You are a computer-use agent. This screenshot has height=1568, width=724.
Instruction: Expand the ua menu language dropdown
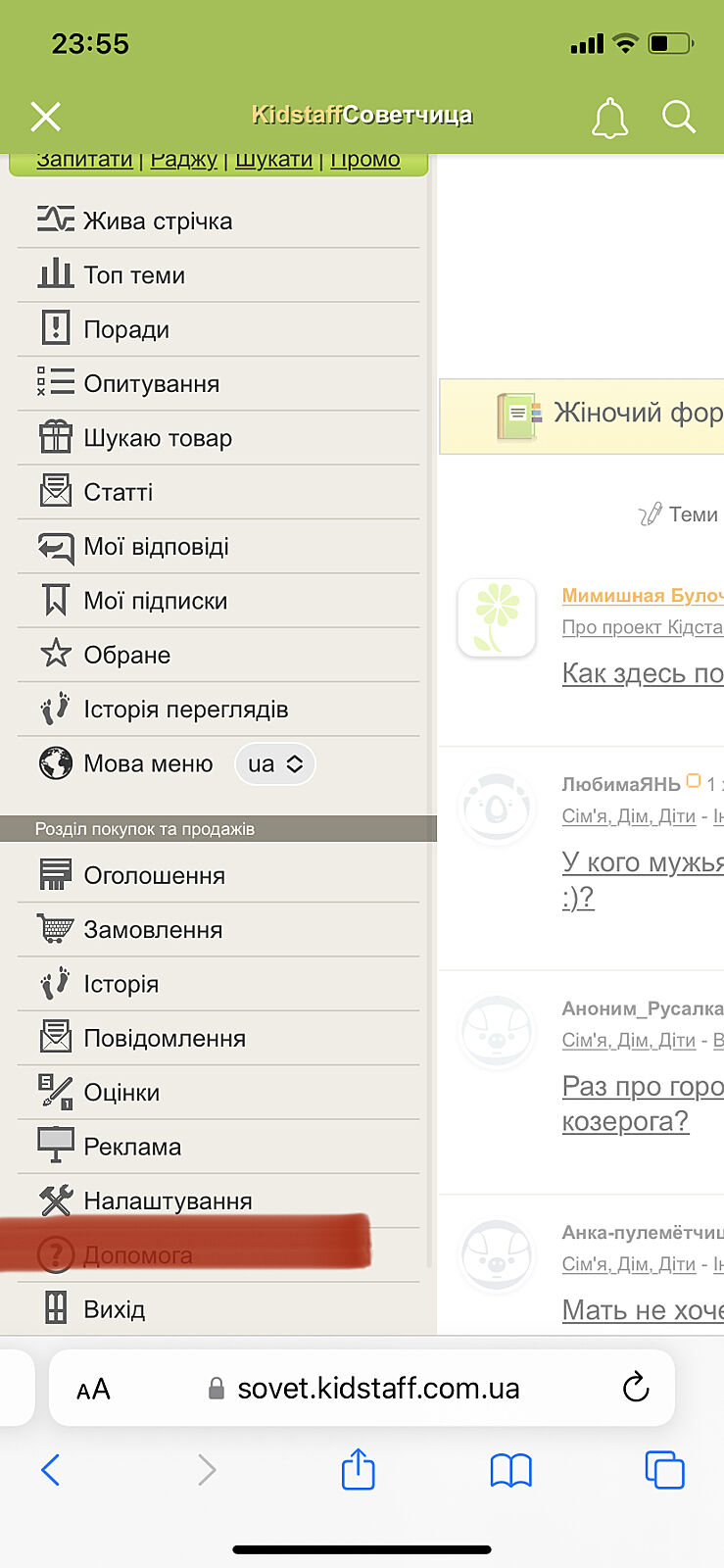[275, 764]
